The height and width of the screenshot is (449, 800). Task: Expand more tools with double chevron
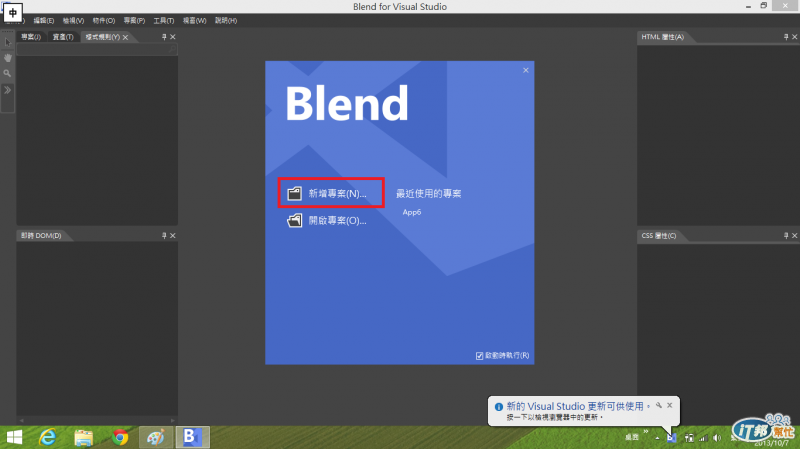[8, 90]
